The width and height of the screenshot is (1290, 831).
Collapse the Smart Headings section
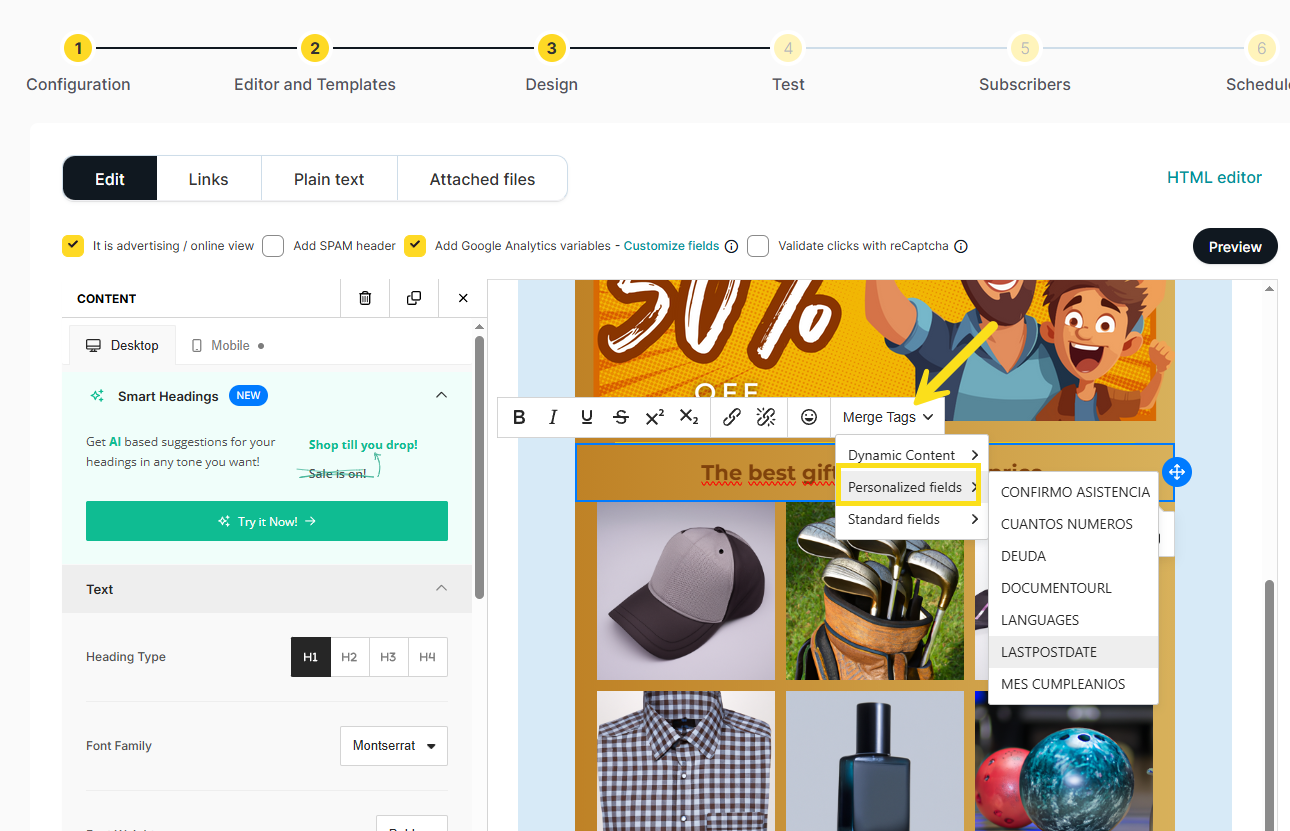(x=441, y=396)
